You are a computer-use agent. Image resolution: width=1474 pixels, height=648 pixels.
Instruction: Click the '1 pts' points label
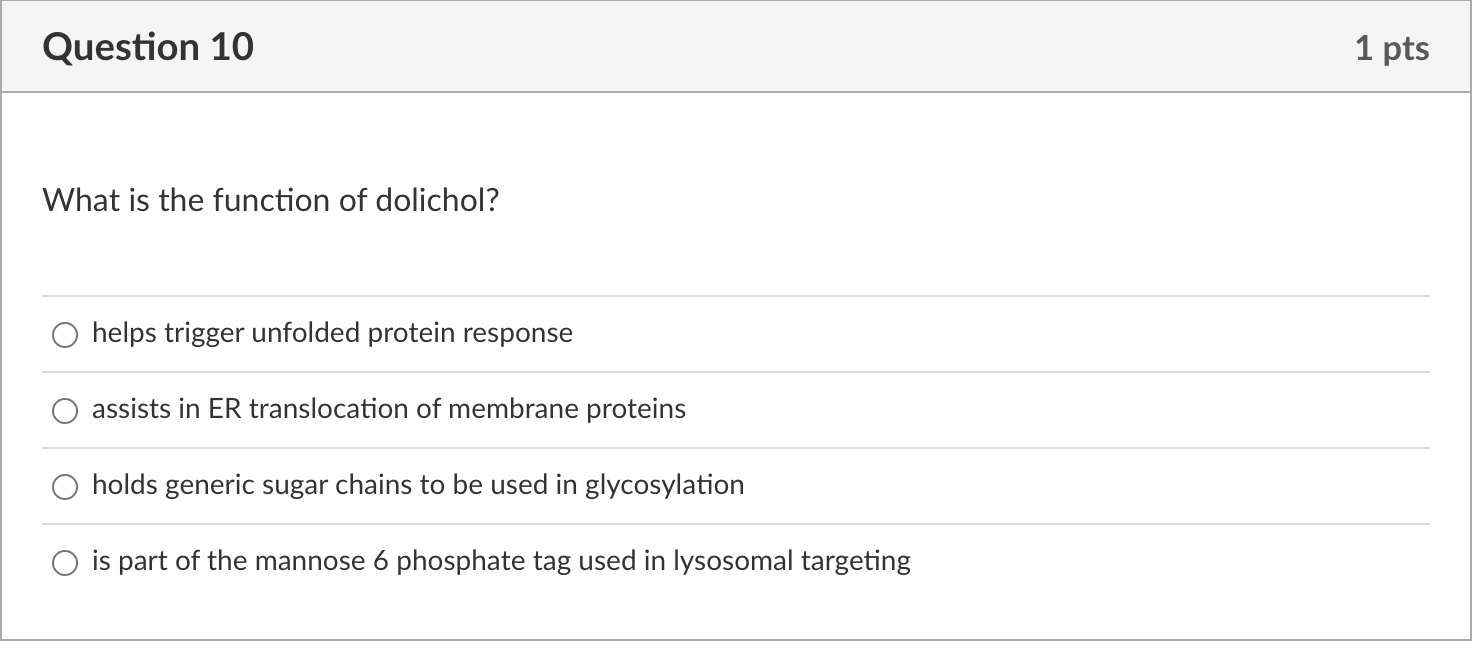(x=1391, y=48)
